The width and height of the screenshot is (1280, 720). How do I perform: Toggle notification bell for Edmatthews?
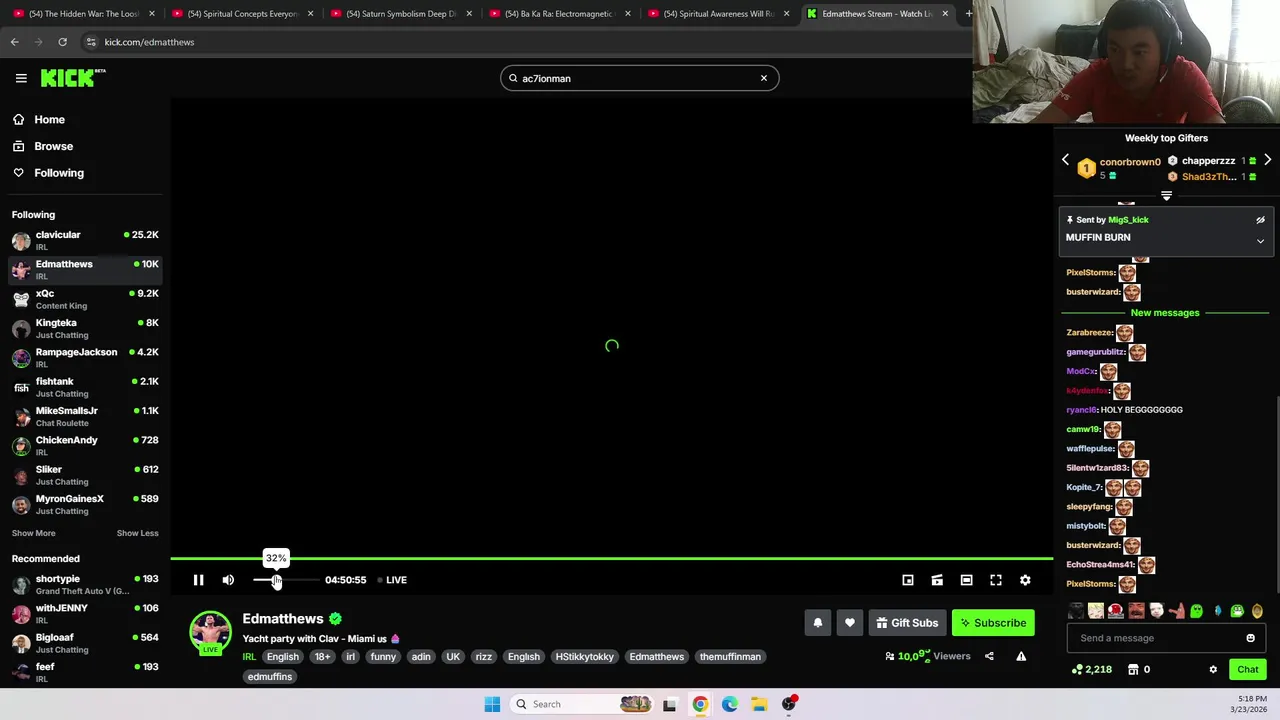(x=818, y=623)
